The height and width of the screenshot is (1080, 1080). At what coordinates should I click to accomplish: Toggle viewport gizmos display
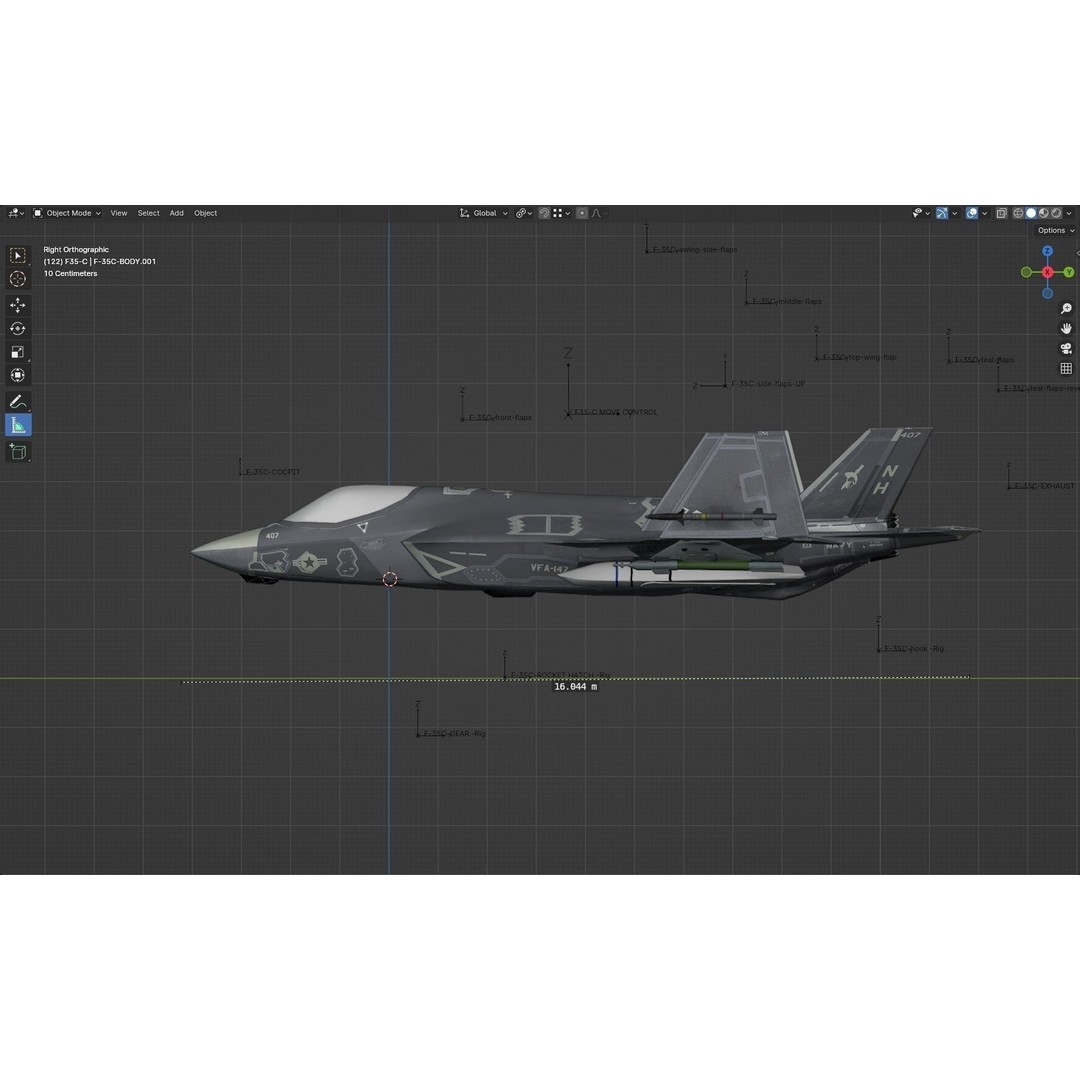click(942, 214)
